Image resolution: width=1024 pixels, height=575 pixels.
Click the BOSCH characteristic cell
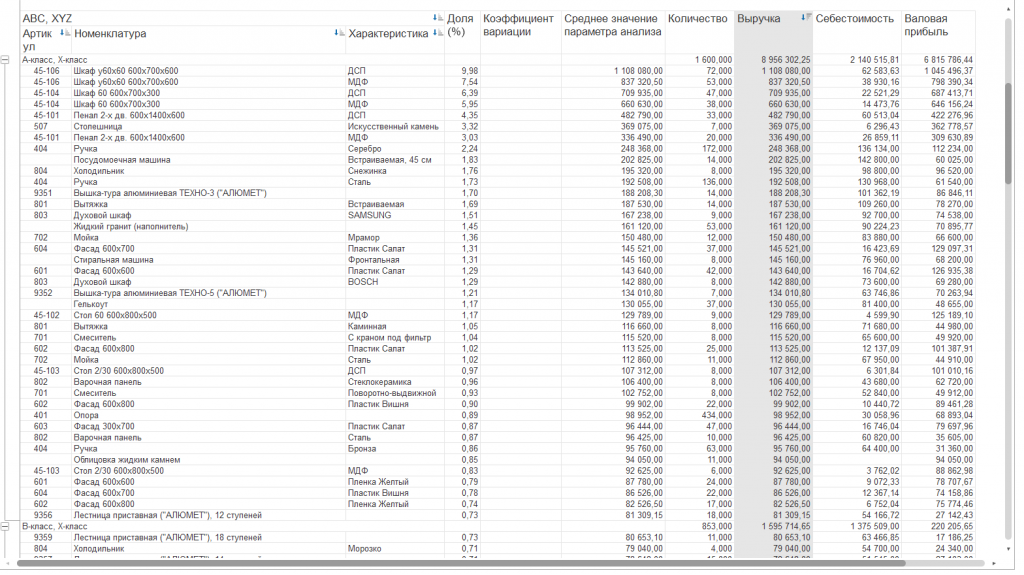pyautogui.click(x=363, y=282)
